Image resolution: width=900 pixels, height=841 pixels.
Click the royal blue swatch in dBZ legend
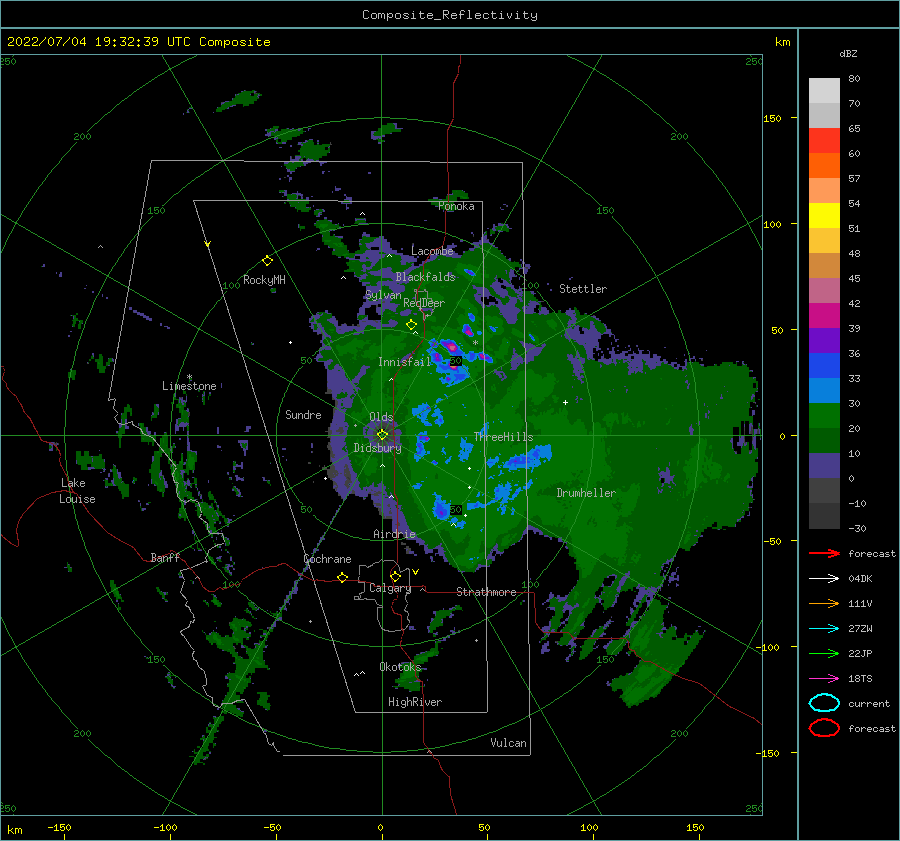tap(824, 366)
